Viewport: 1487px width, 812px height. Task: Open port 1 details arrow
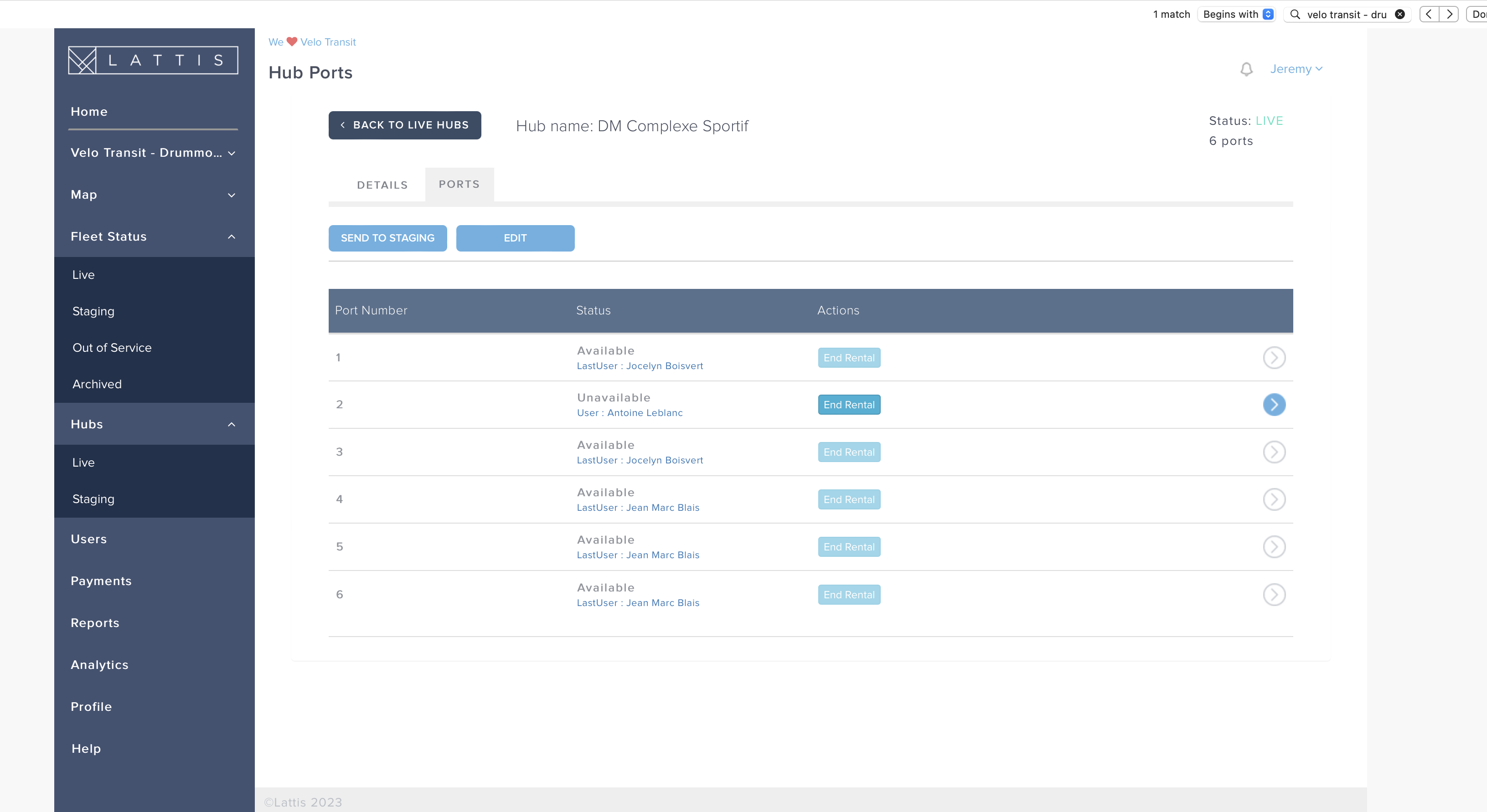coord(1273,358)
